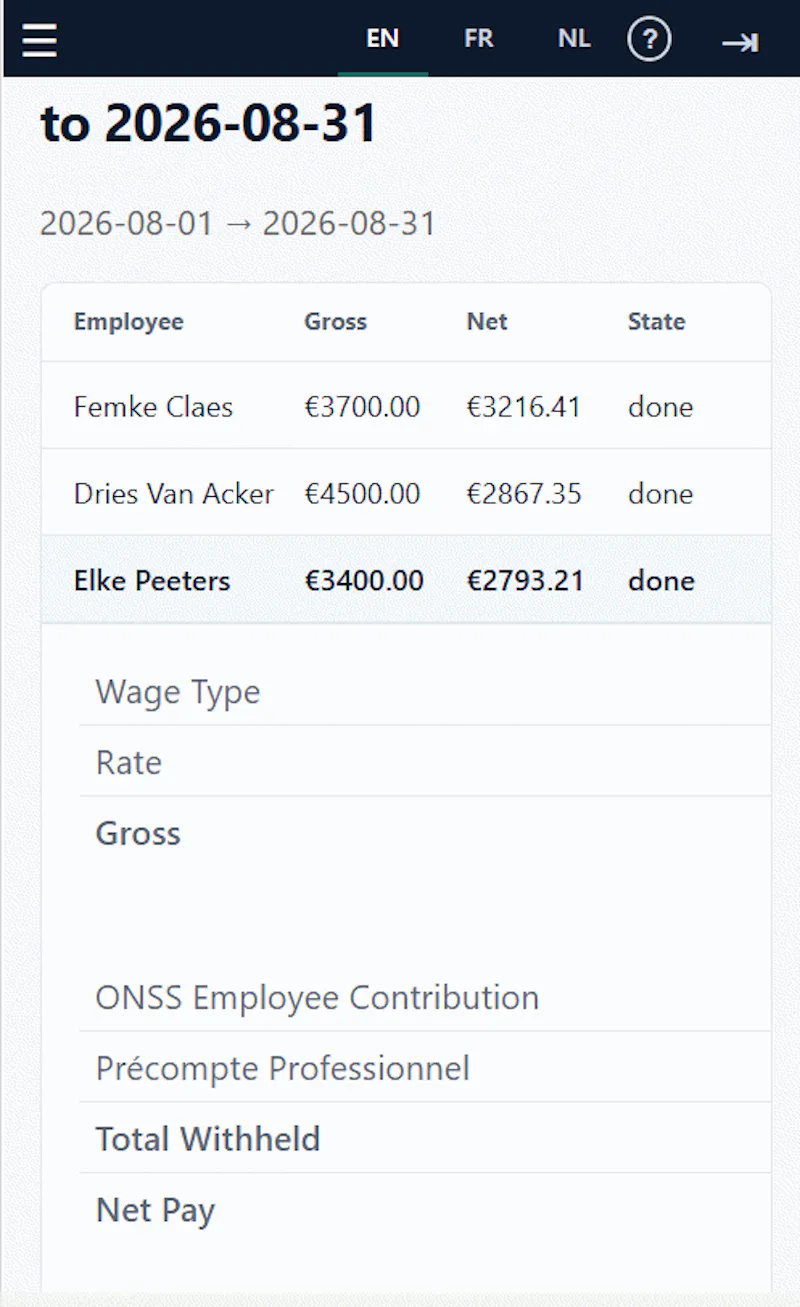Switch language to EN
Viewport: 800px width, 1307px height.
383,39
